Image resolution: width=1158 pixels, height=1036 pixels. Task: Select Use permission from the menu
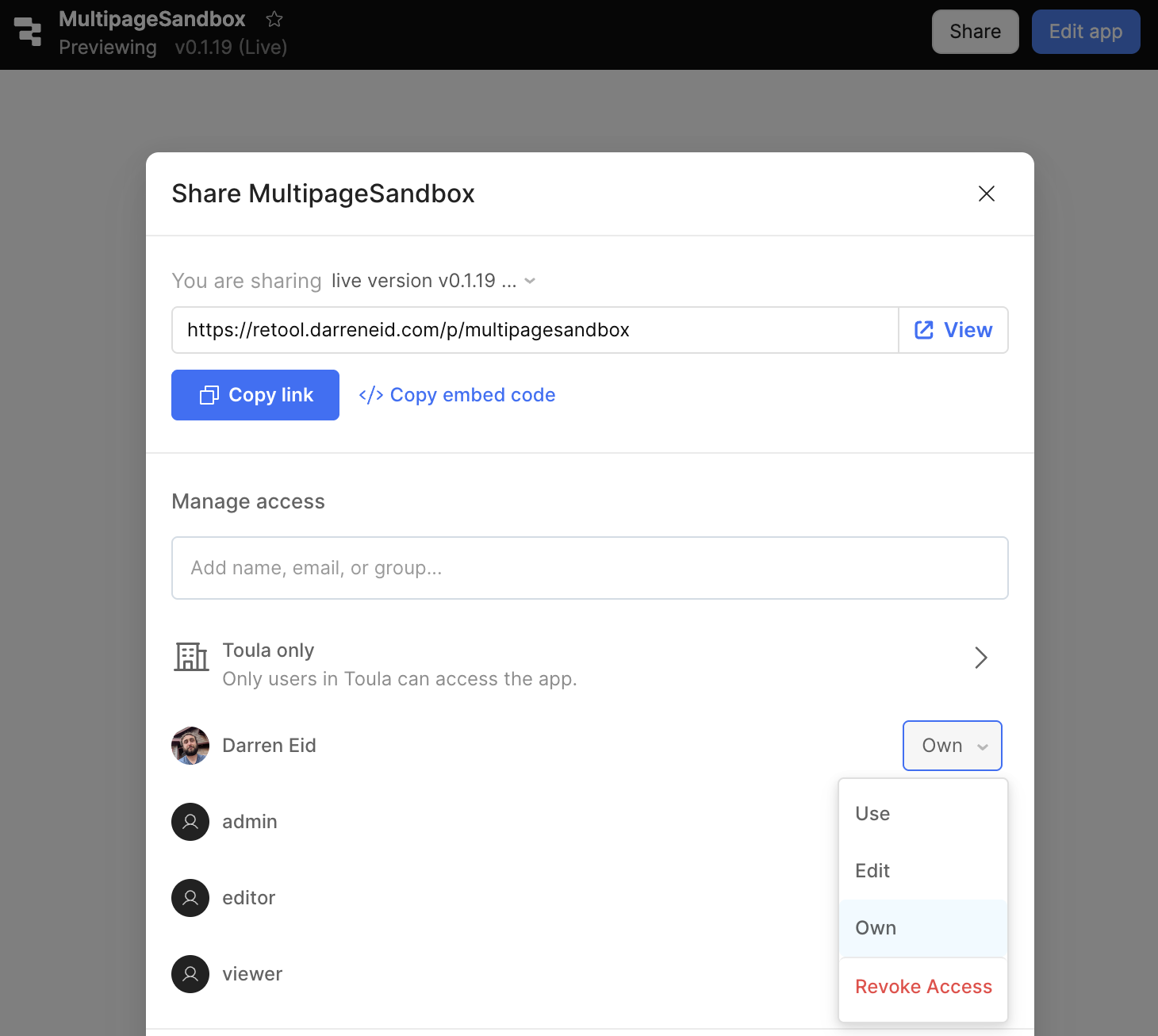pyautogui.click(x=872, y=814)
